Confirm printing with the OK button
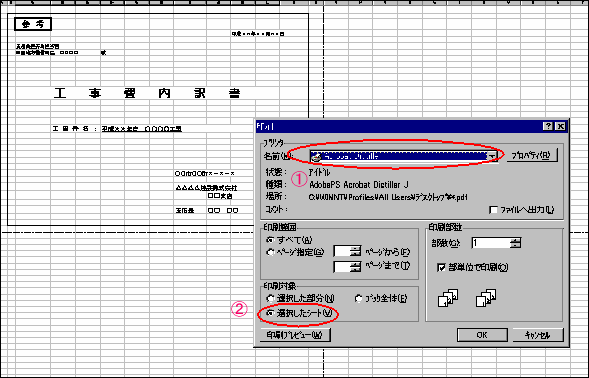Viewport: 589px width, 378px height. tap(482, 335)
